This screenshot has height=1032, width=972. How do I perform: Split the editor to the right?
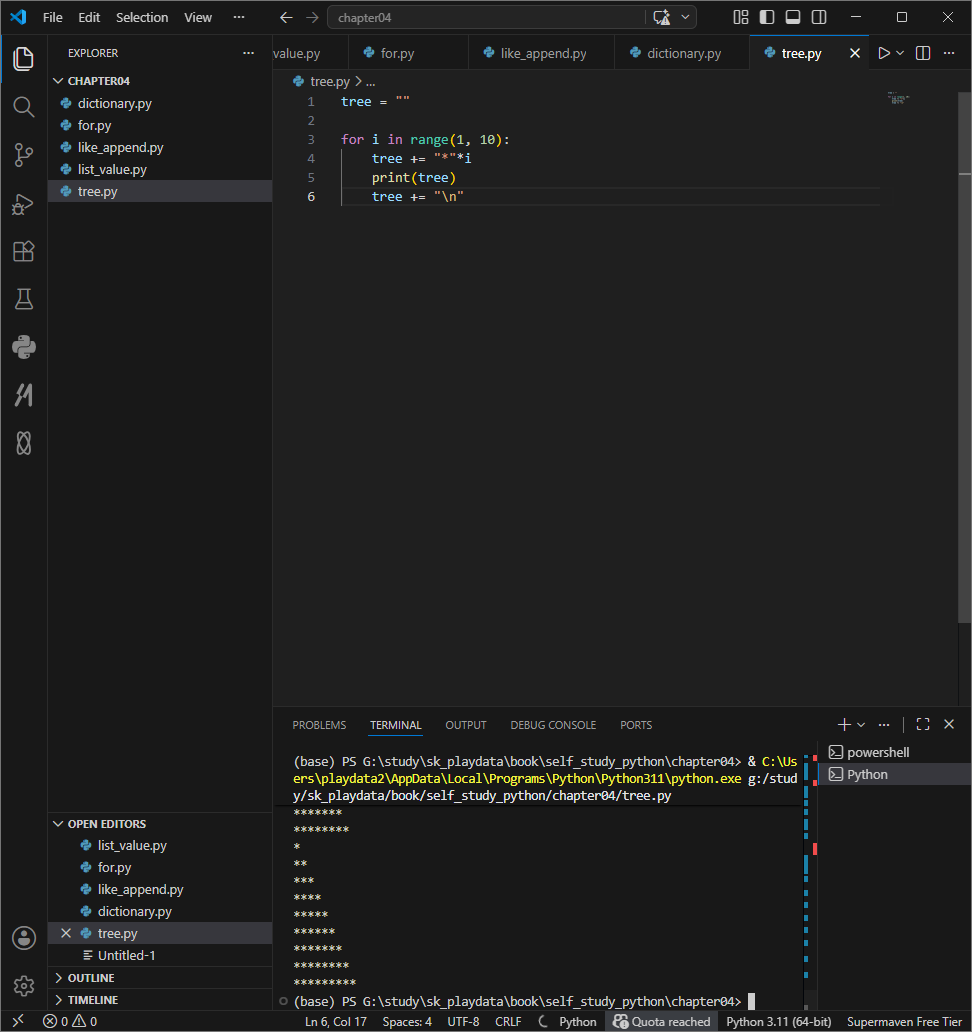(923, 53)
